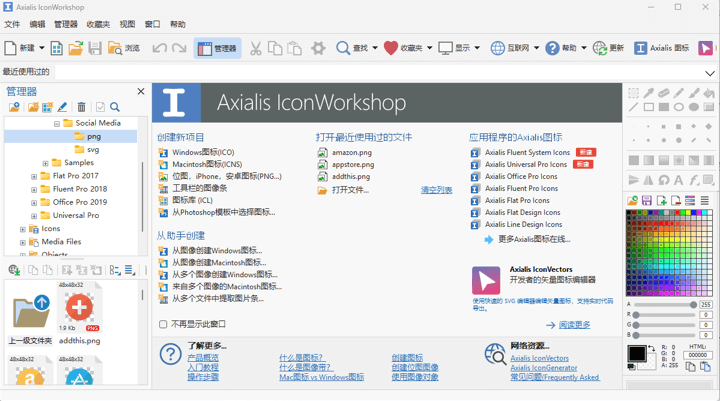This screenshot has height=401, width=720.
Task: Open the 新建 dropdown arrow
Action: click(x=41, y=48)
